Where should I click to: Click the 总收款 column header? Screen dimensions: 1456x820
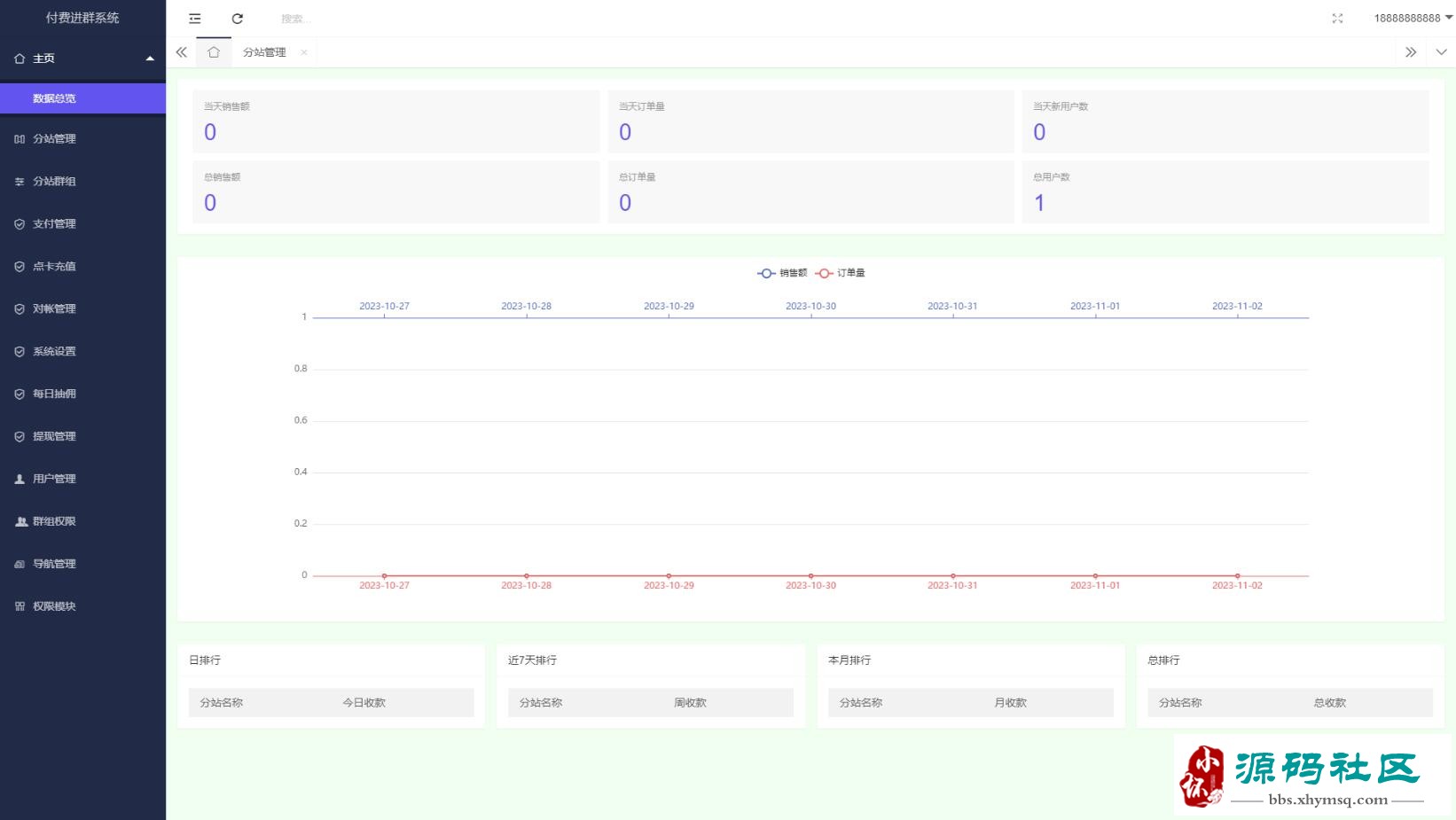tap(1329, 703)
